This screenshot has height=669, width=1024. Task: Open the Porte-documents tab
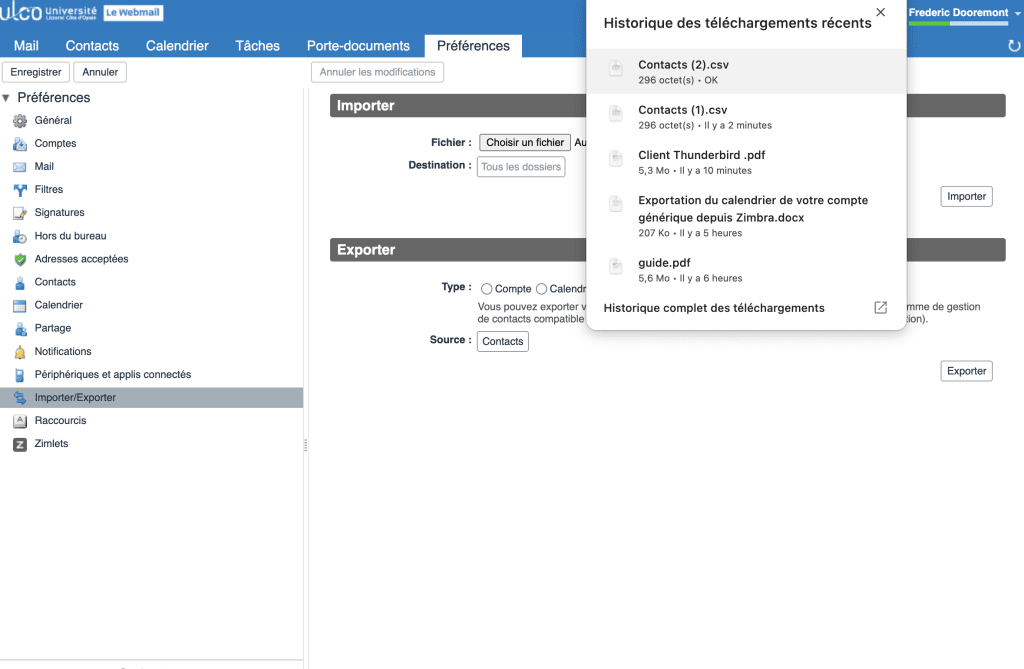click(x=358, y=46)
